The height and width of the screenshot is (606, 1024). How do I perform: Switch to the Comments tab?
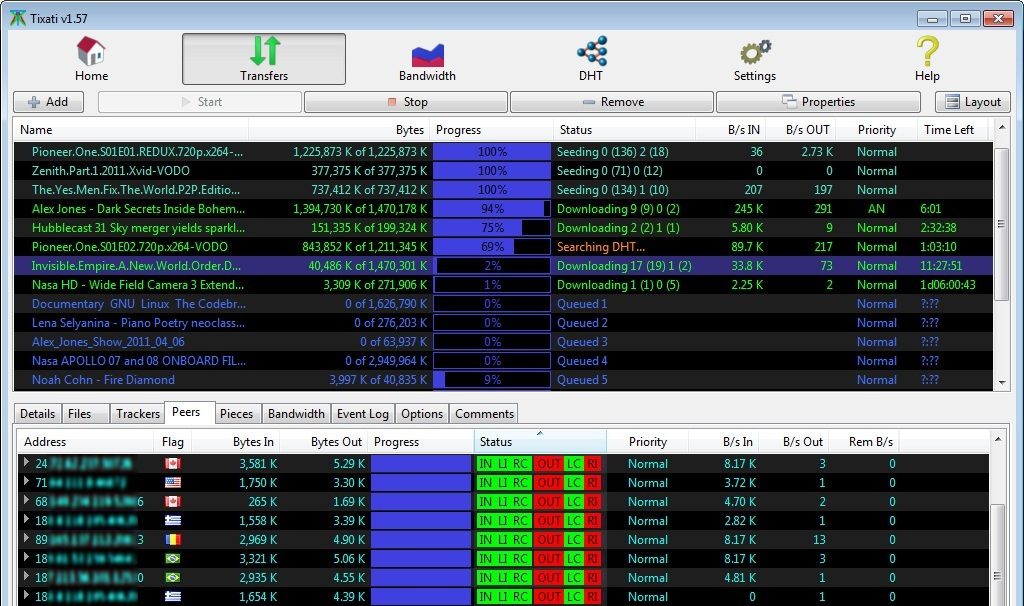(x=484, y=413)
